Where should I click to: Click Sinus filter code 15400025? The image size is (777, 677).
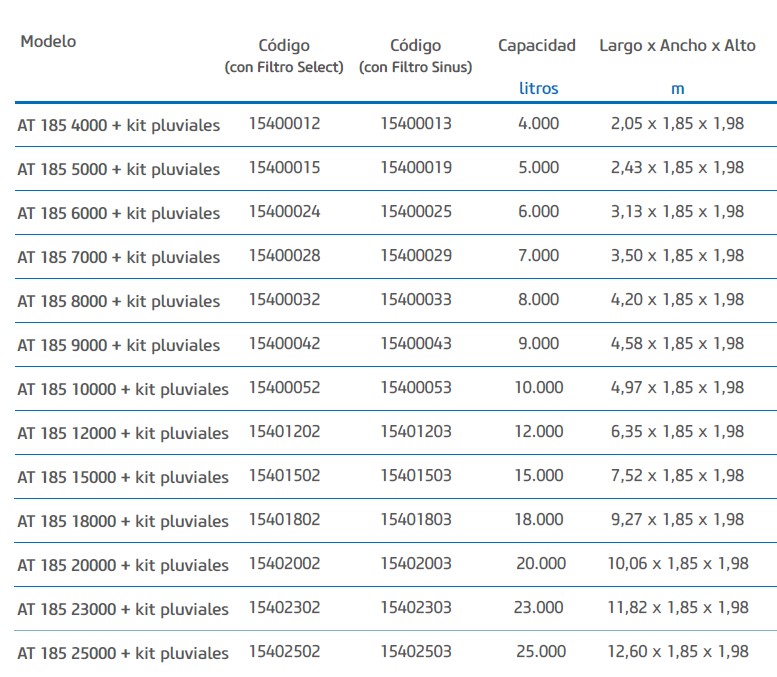point(416,212)
